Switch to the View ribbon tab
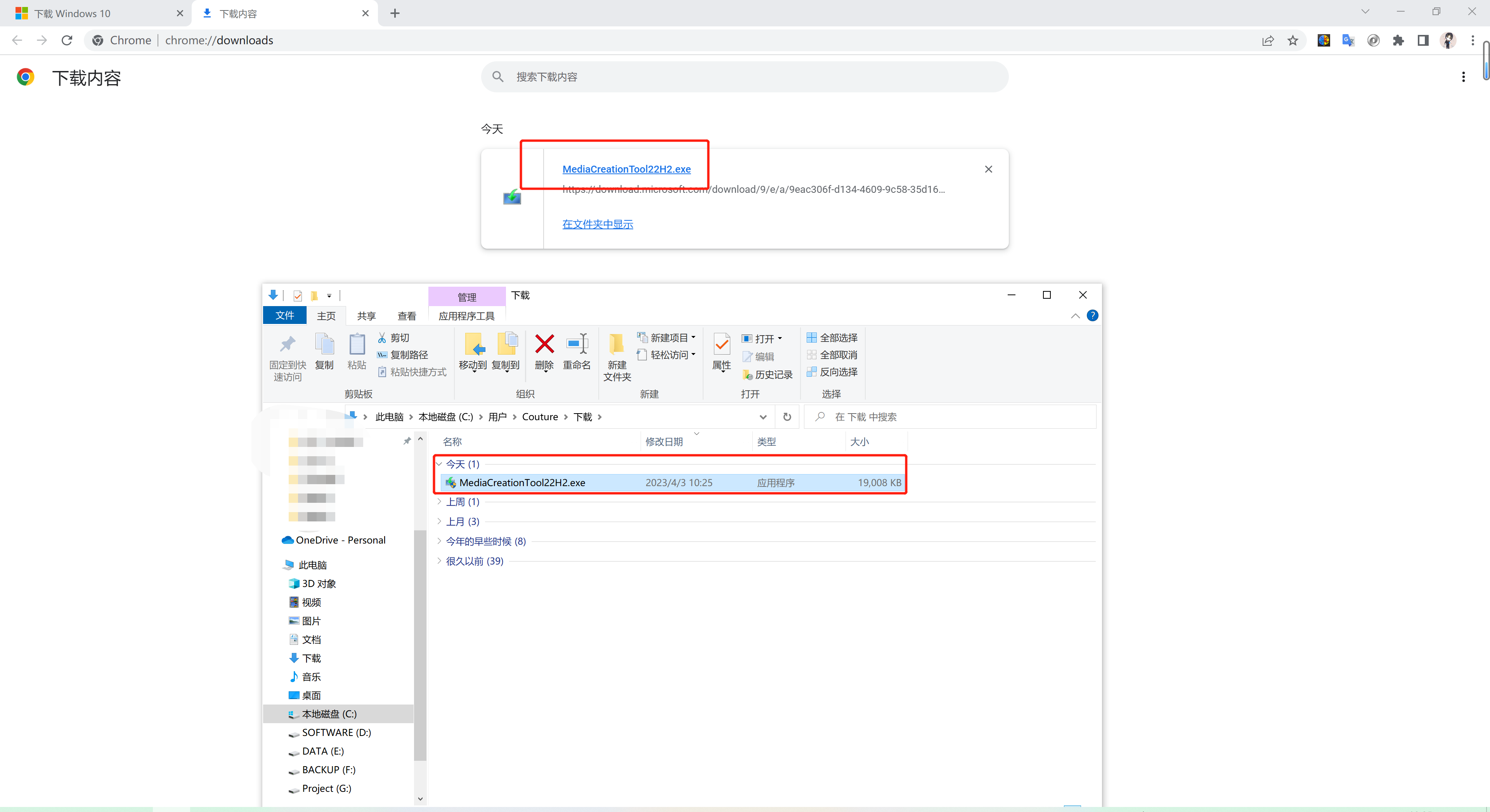The width and height of the screenshot is (1490, 812). point(406,316)
